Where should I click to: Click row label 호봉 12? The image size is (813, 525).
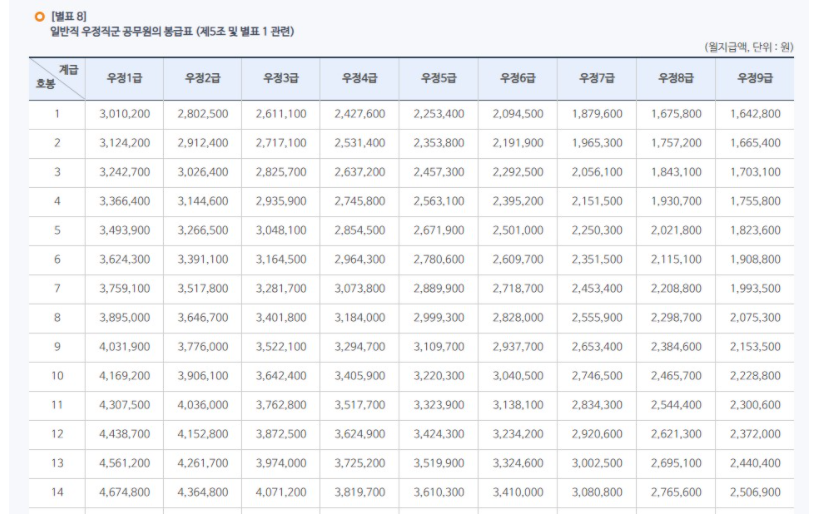(57, 434)
